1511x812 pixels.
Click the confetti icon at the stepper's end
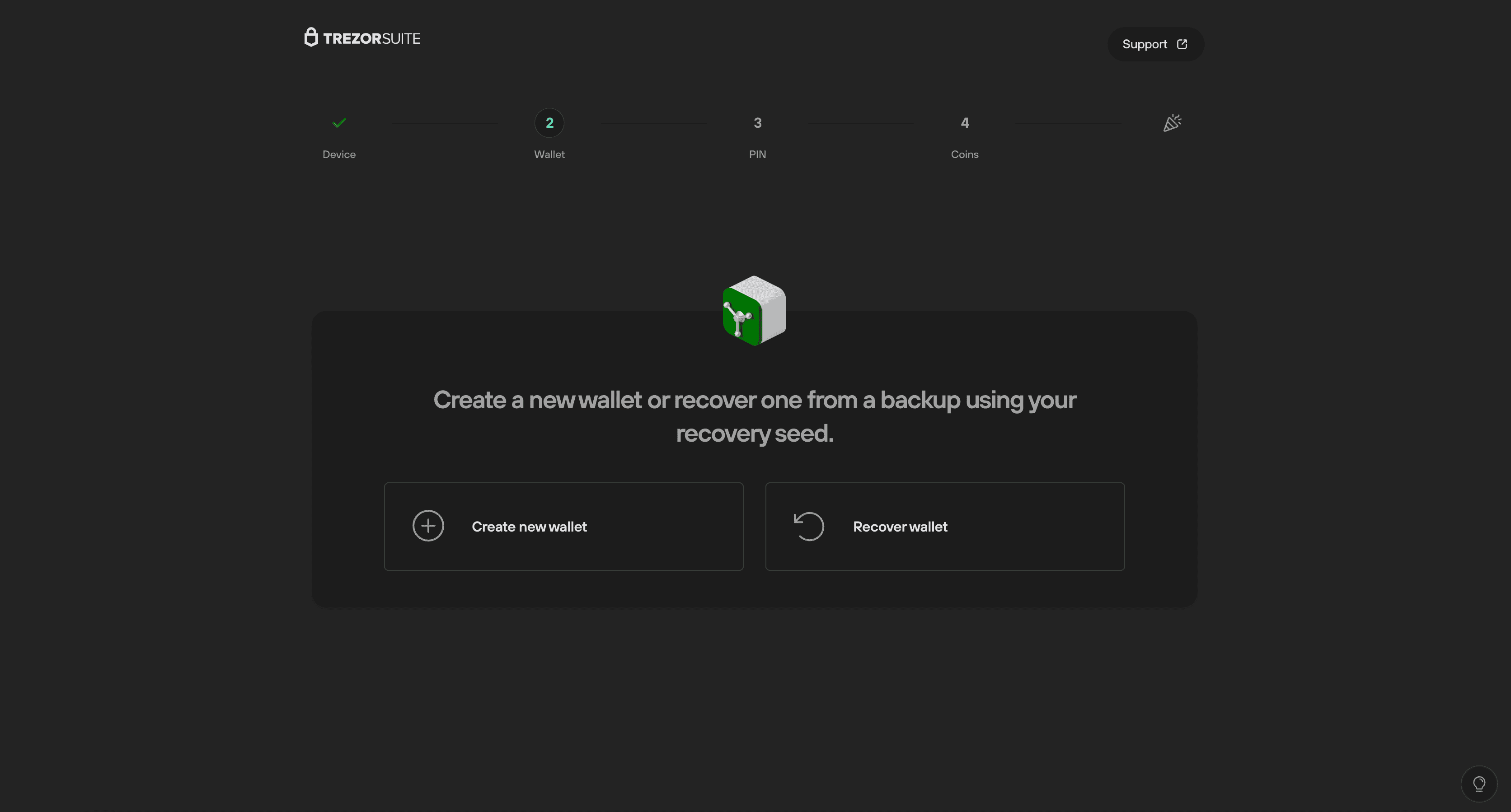coord(1171,122)
